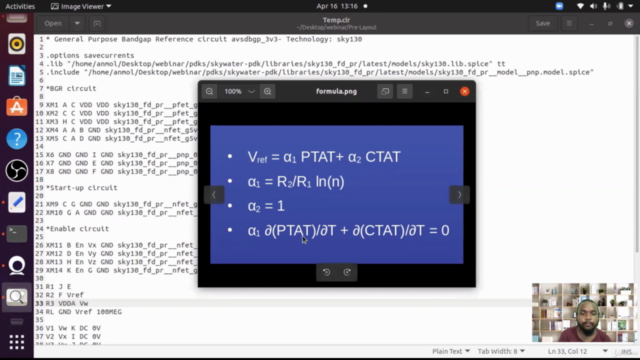Show Applications grid

pyautogui.click(x=17, y=342)
